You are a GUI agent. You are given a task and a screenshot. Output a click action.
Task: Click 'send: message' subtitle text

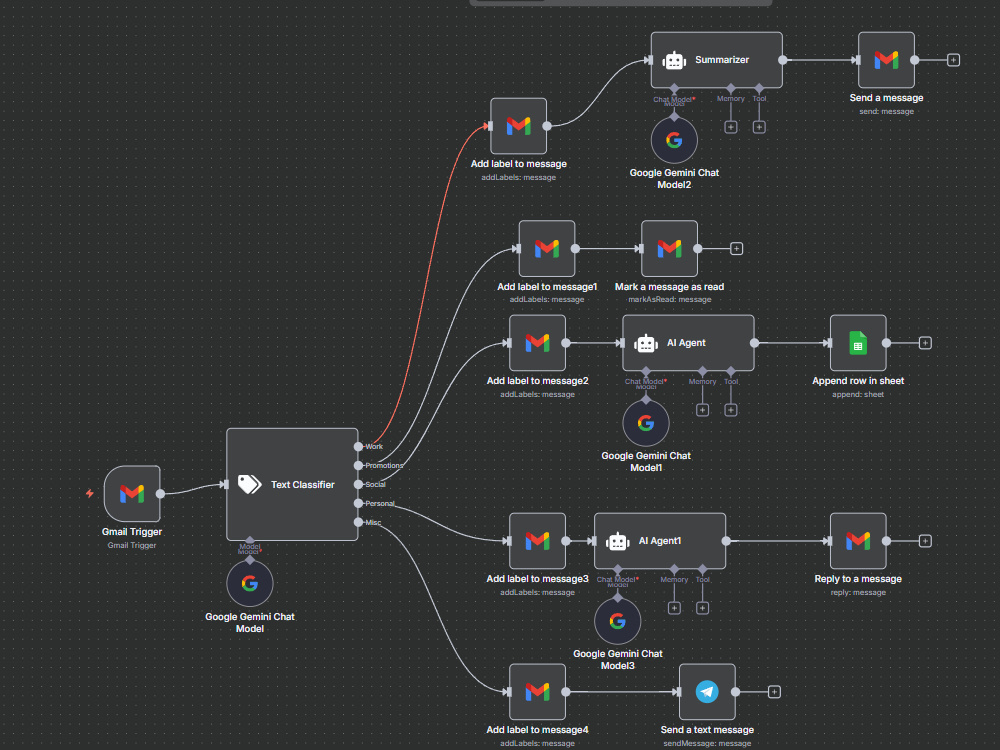pyautogui.click(x=886, y=111)
